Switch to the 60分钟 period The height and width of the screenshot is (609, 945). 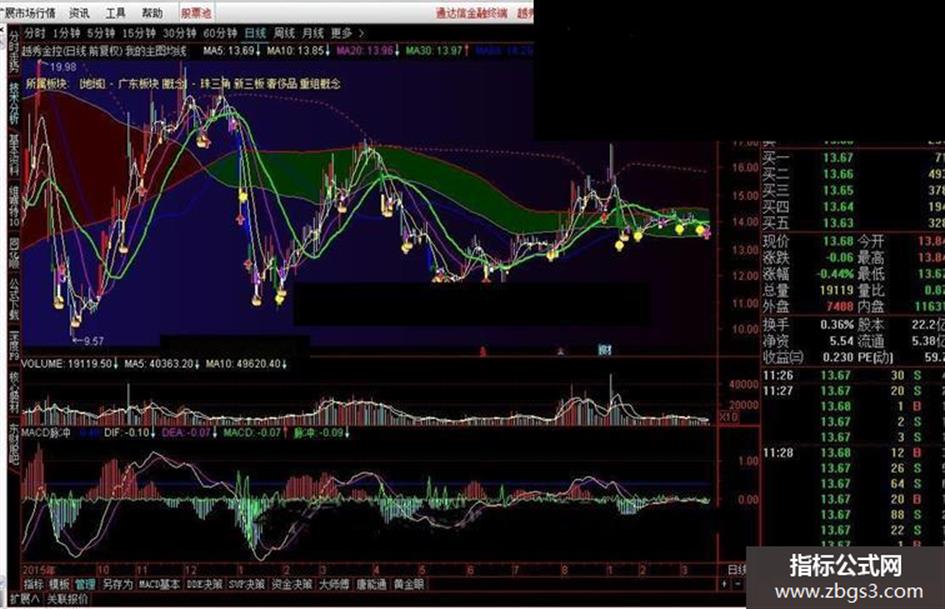coord(220,33)
